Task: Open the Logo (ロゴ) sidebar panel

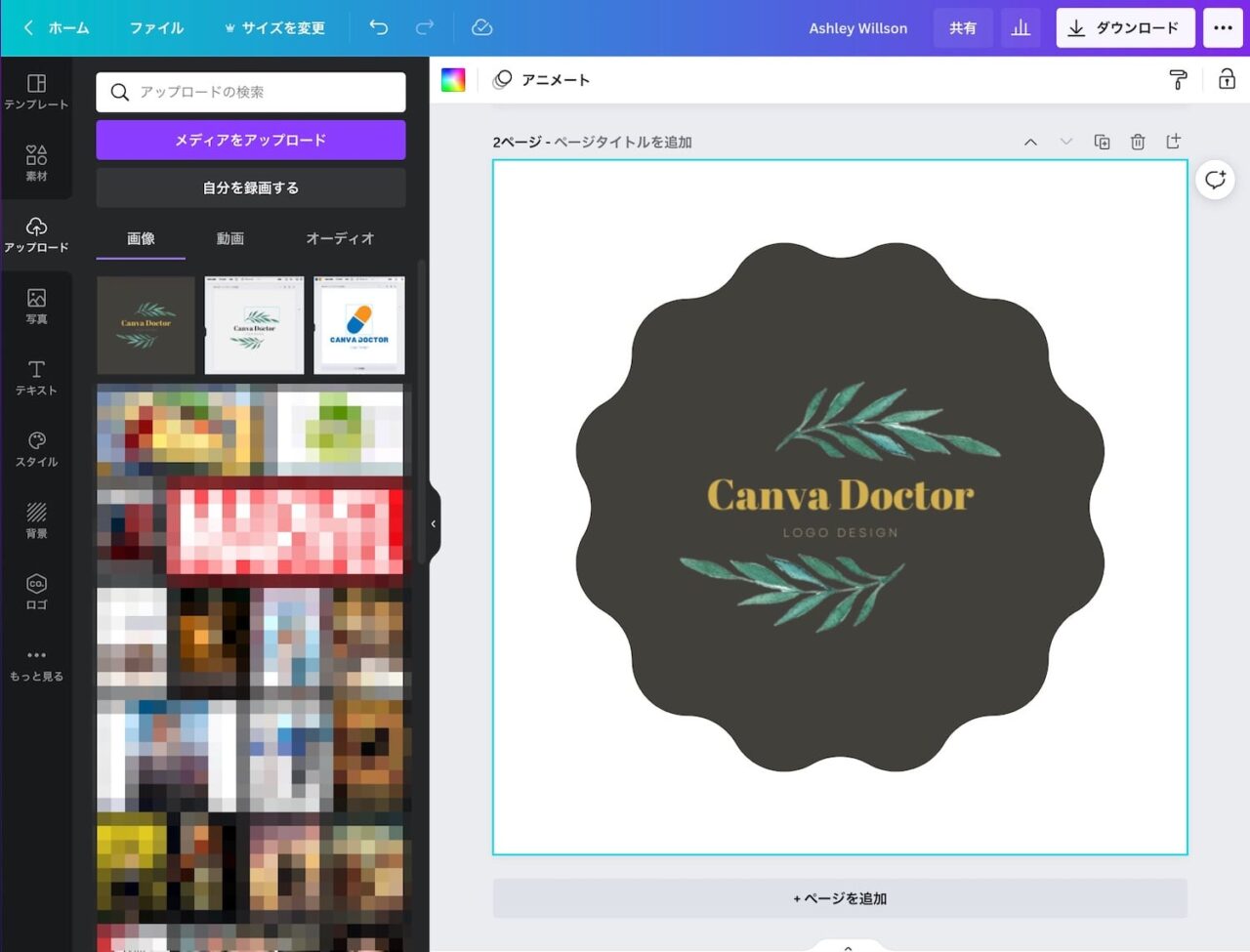Action: click(36, 592)
